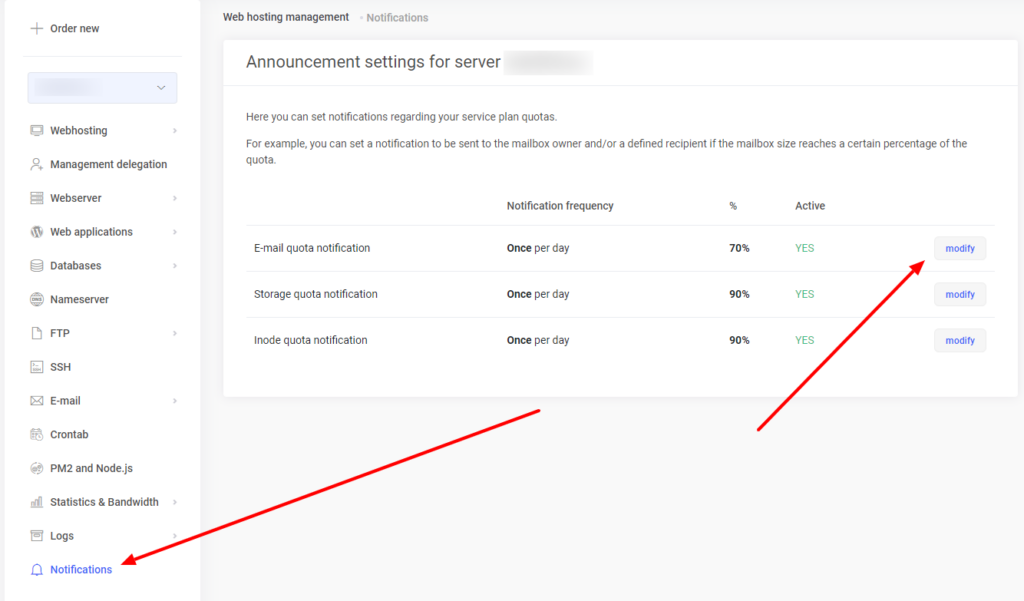The height and width of the screenshot is (601, 1024).
Task: Expand the FTP submenu chevron
Action: click(175, 333)
